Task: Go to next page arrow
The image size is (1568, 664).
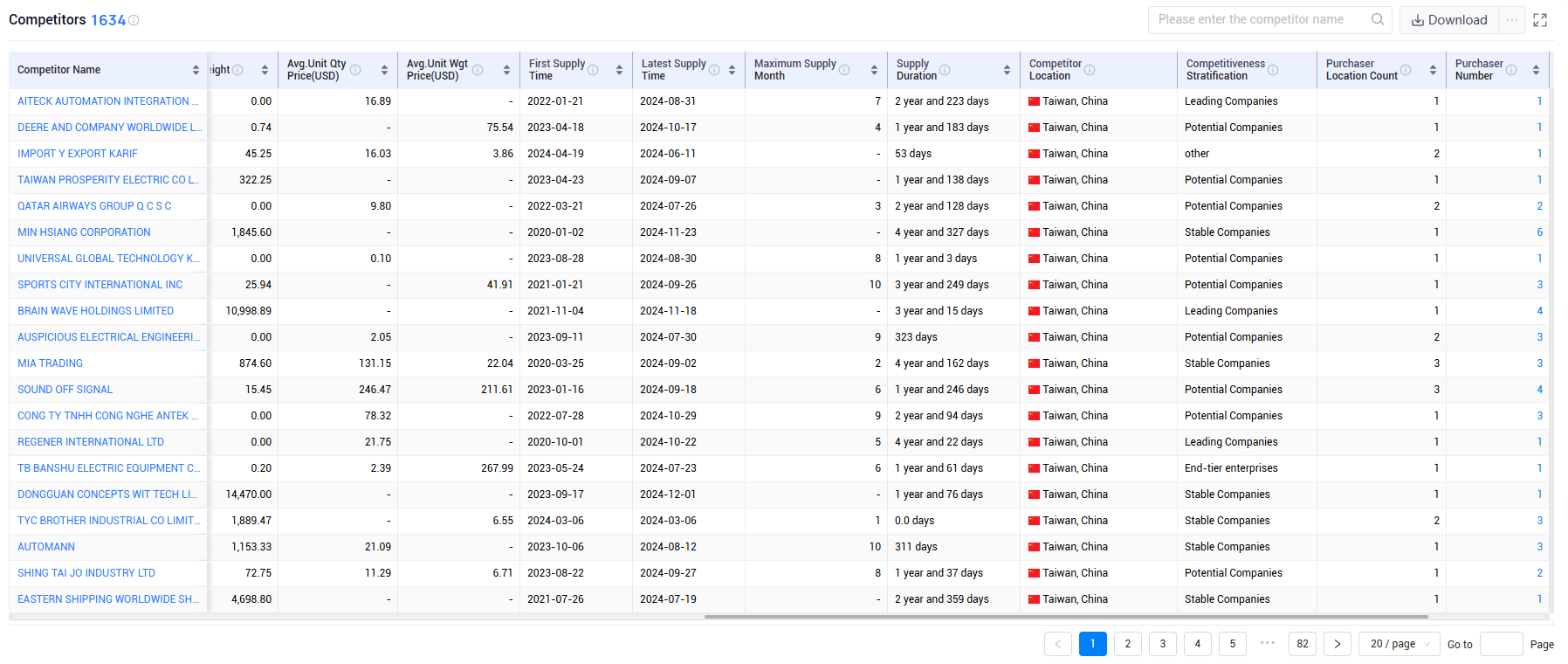Action: tap(1338, 644)
